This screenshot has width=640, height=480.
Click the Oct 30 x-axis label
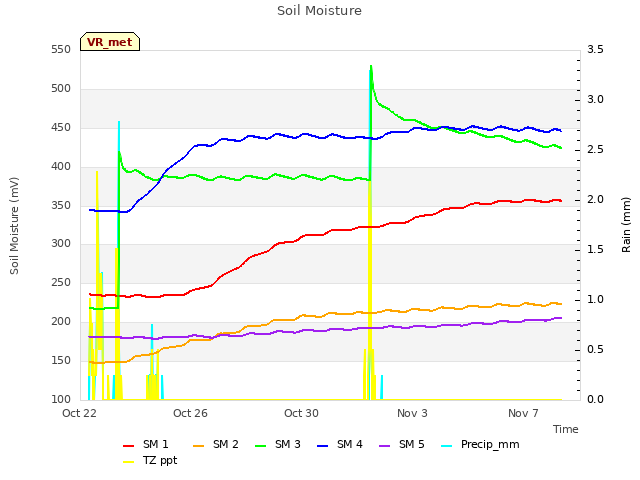tap(301, 413)
